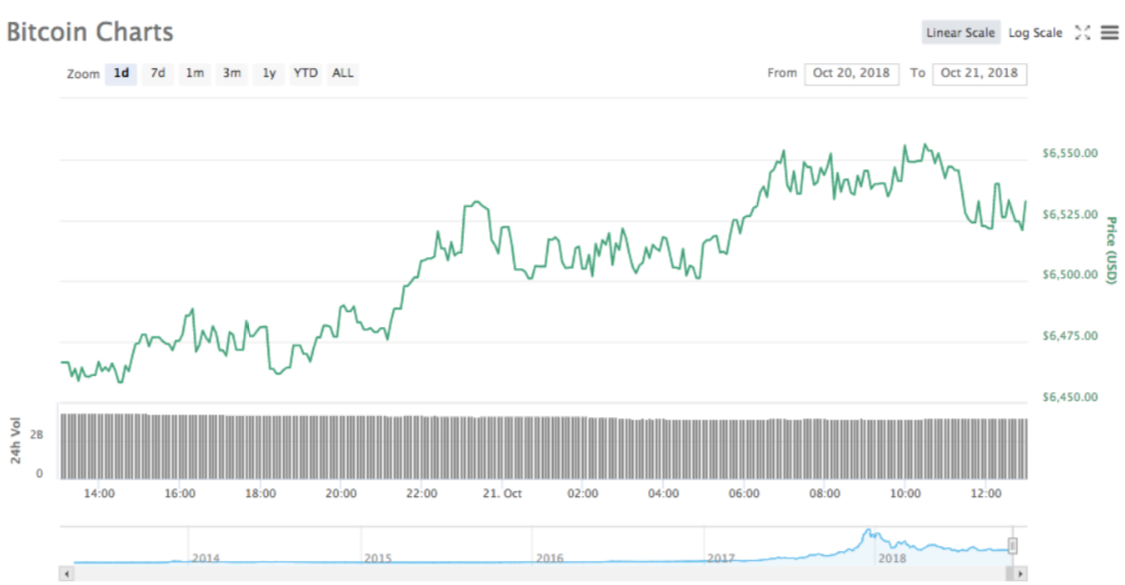The height and width of the screenshot is (585, 1125).
Task: Select the 1d zoom range
Action: click(x=121, y=73)
